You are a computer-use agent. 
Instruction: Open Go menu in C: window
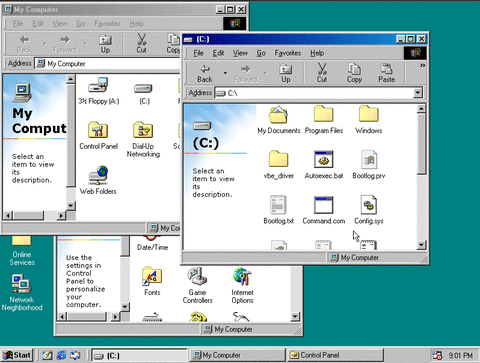click(261, 53)
